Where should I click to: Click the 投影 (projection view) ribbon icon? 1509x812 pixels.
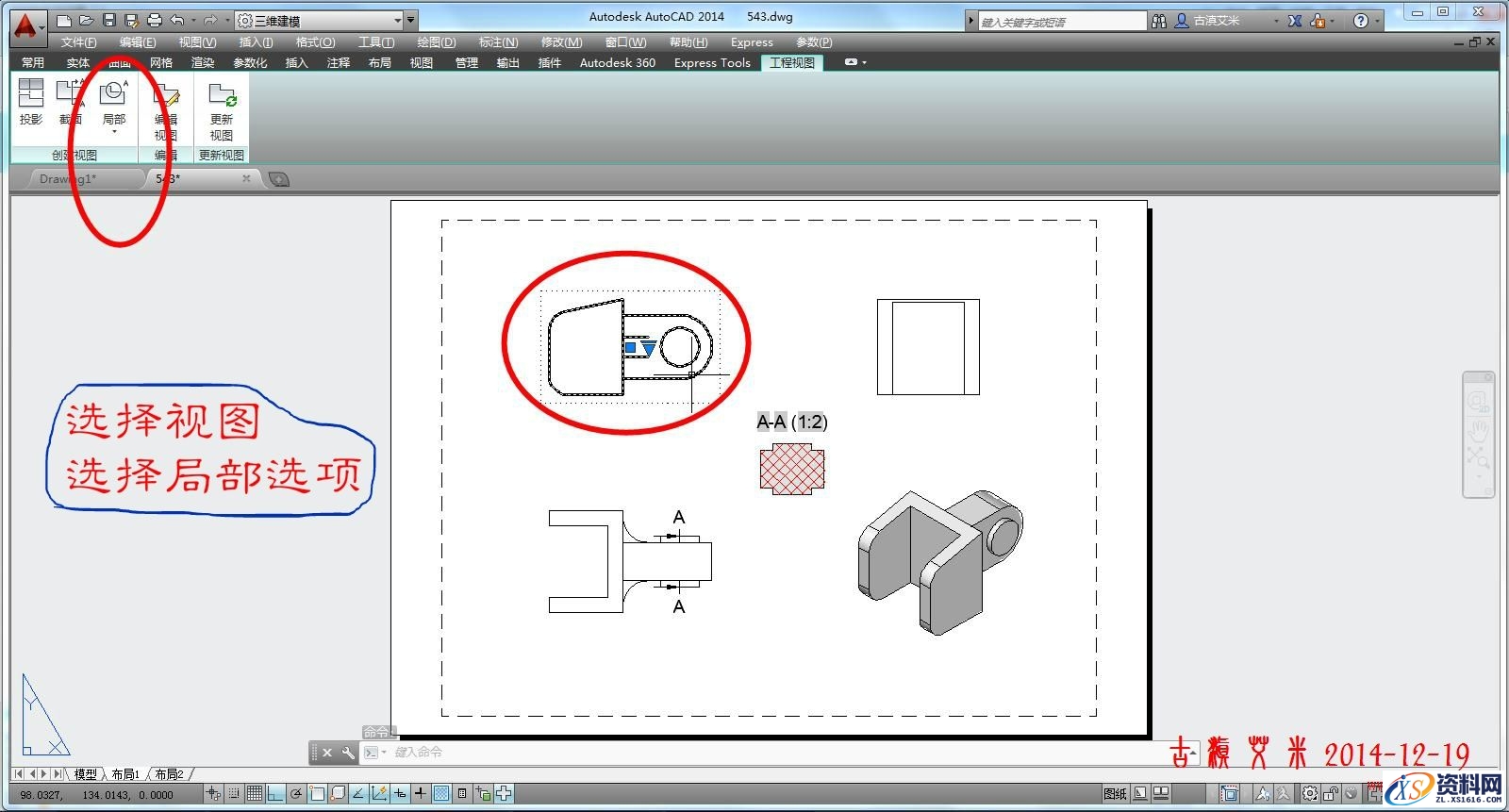coord(31,101)
